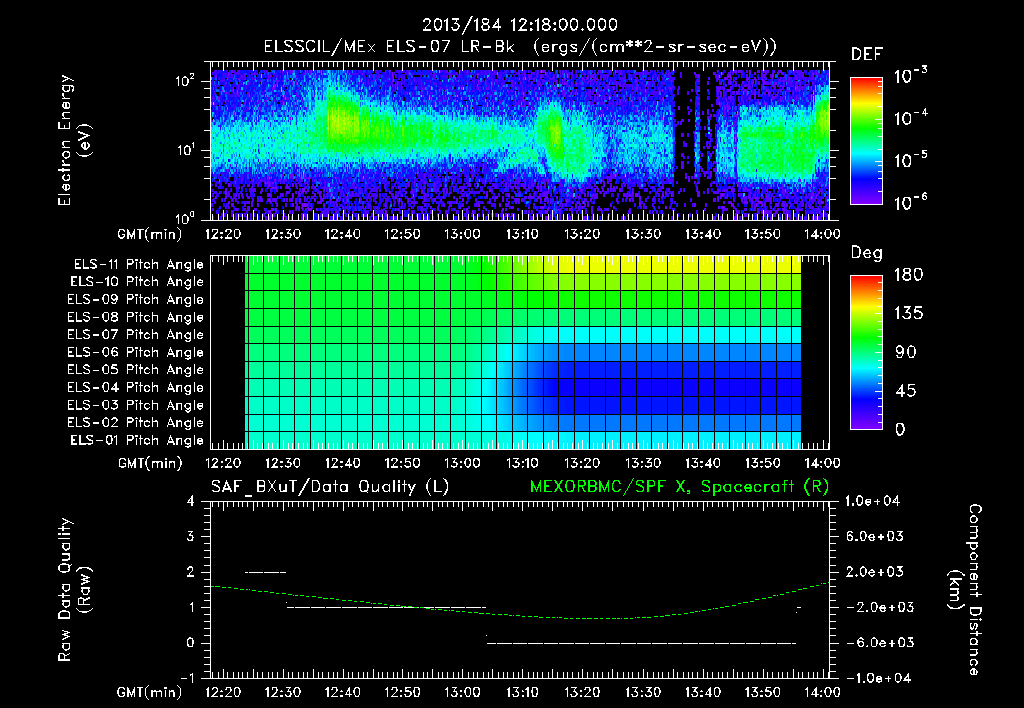Click the quality-level 0 white line segment

coord(641,643)
